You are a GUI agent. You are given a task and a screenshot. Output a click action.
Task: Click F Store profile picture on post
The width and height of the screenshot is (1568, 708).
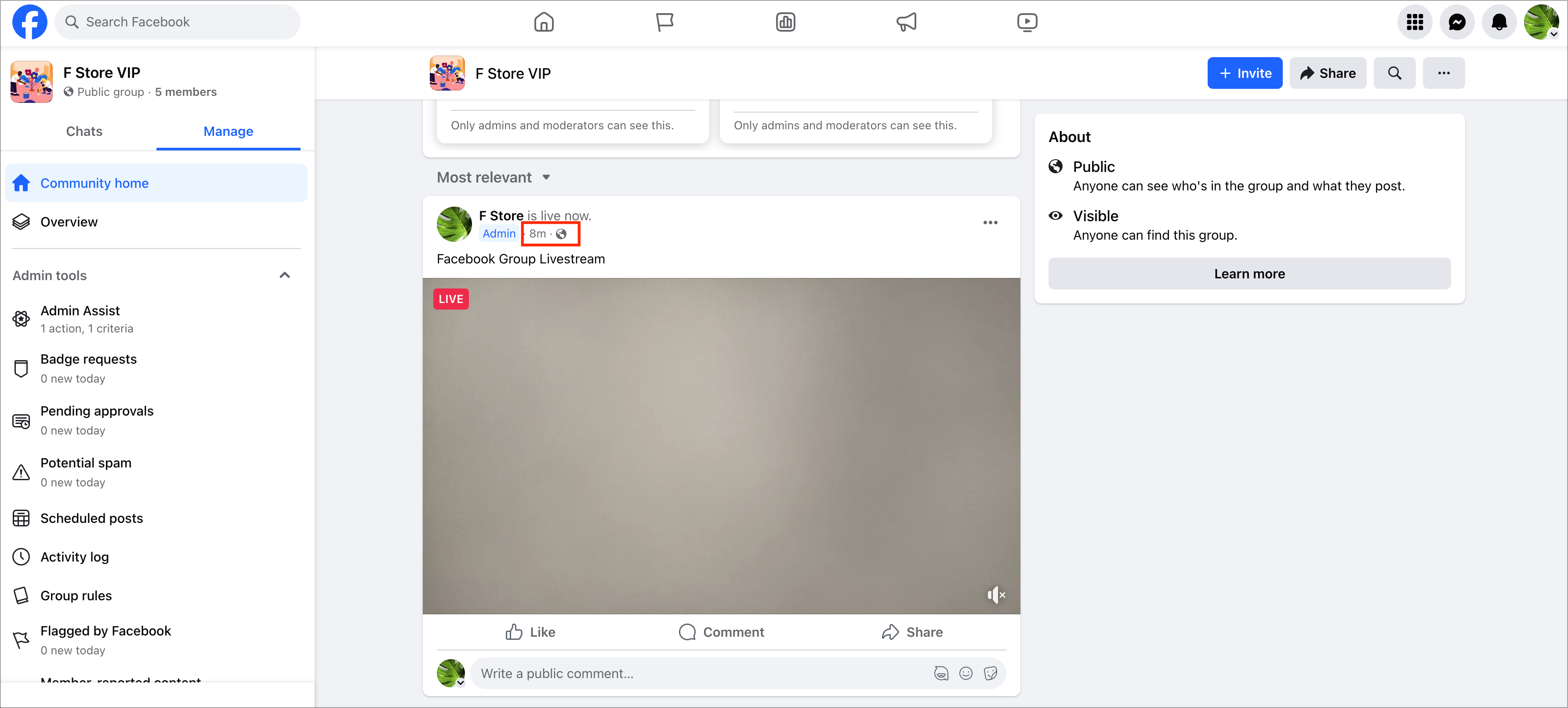coord(454,224)
